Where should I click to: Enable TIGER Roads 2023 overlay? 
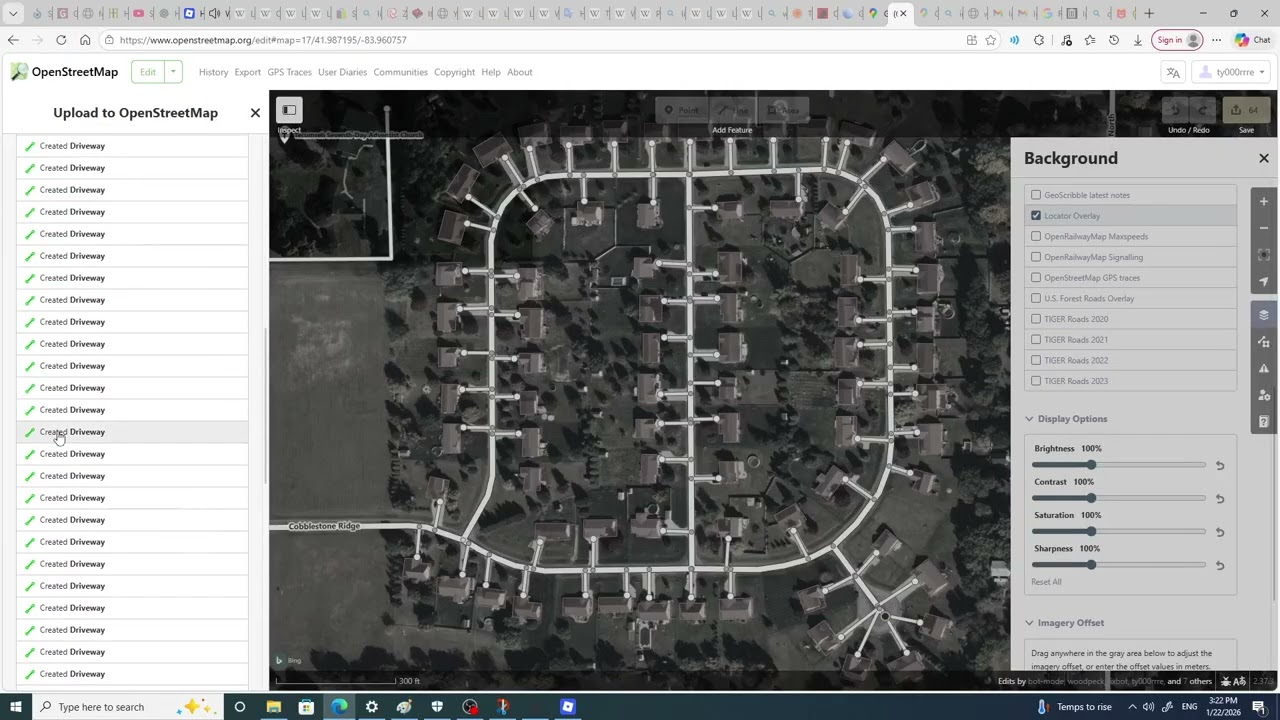coord(1036,381)
